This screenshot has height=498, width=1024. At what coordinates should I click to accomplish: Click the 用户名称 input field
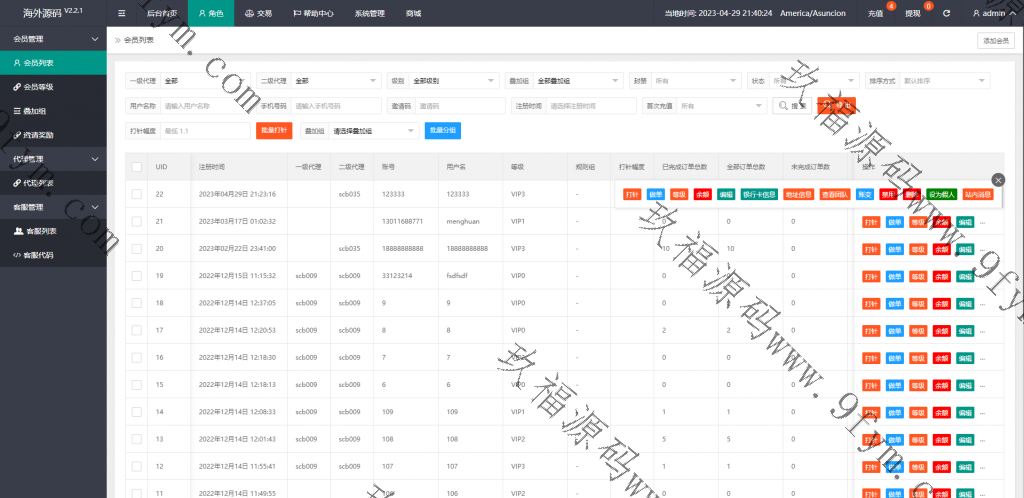pos(204,105)
